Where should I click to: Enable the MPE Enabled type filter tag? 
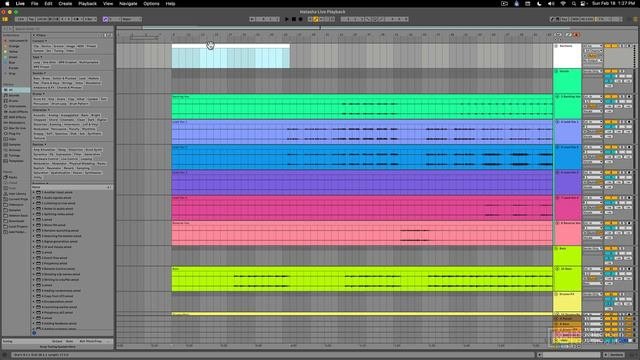67,62
